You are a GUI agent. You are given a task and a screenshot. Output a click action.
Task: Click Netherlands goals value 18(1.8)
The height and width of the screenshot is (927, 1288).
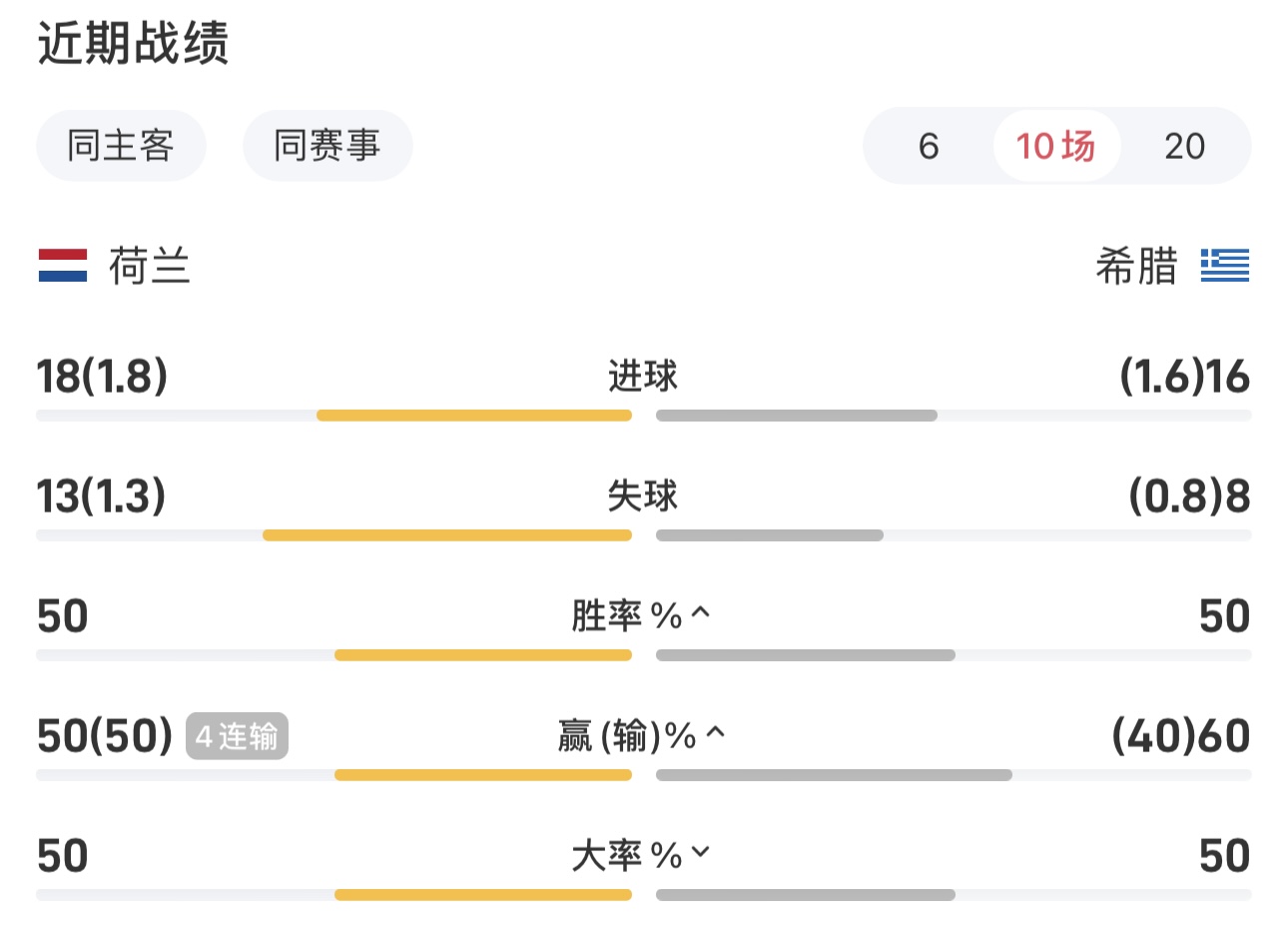102,377
